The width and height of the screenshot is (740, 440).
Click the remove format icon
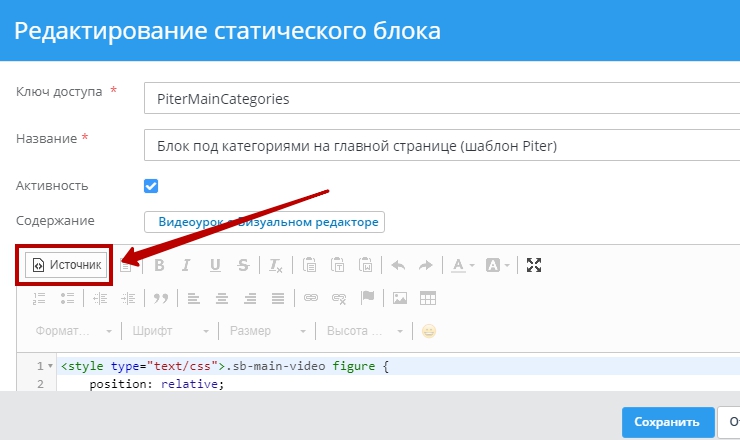276,265
